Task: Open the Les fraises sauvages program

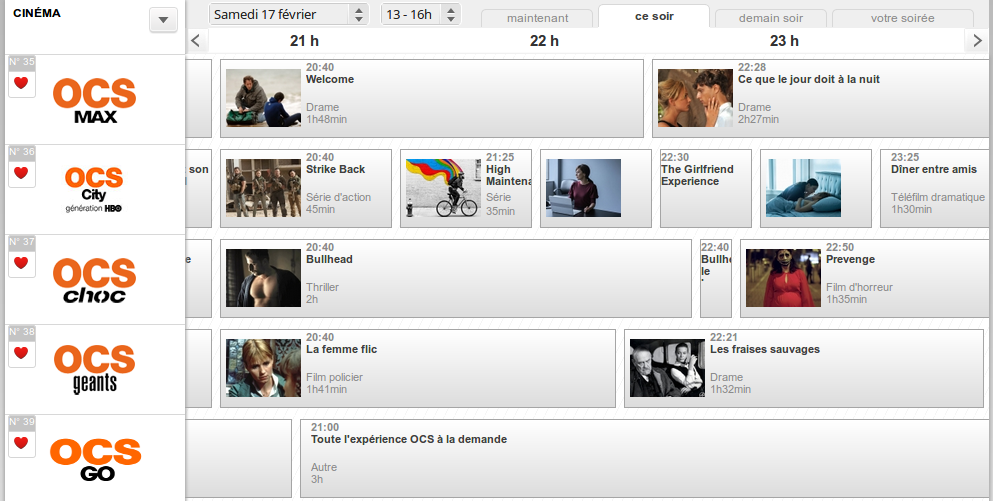Action: [764, 350]
